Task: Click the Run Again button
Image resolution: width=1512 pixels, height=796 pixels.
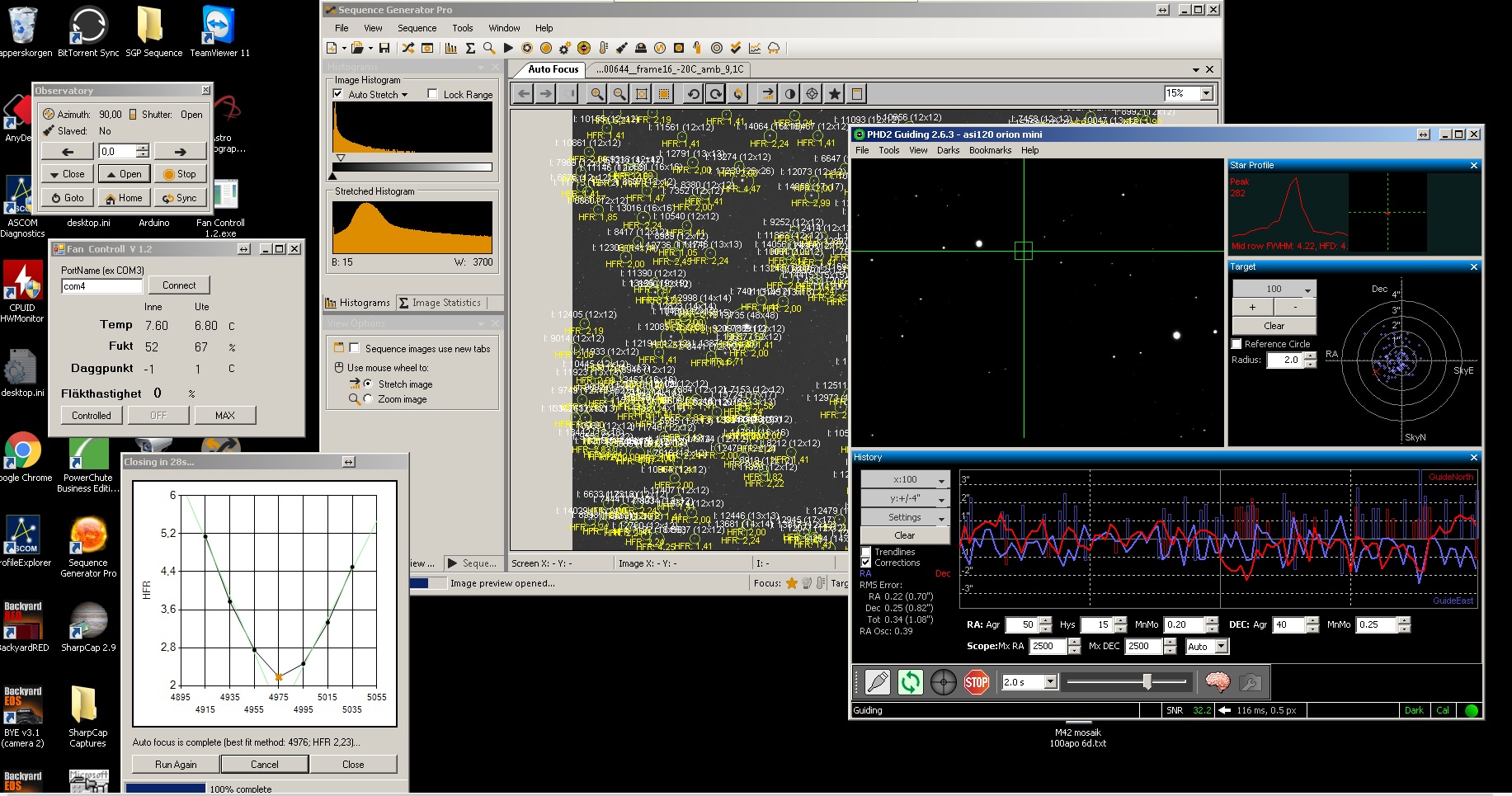Action: [176, 765]
